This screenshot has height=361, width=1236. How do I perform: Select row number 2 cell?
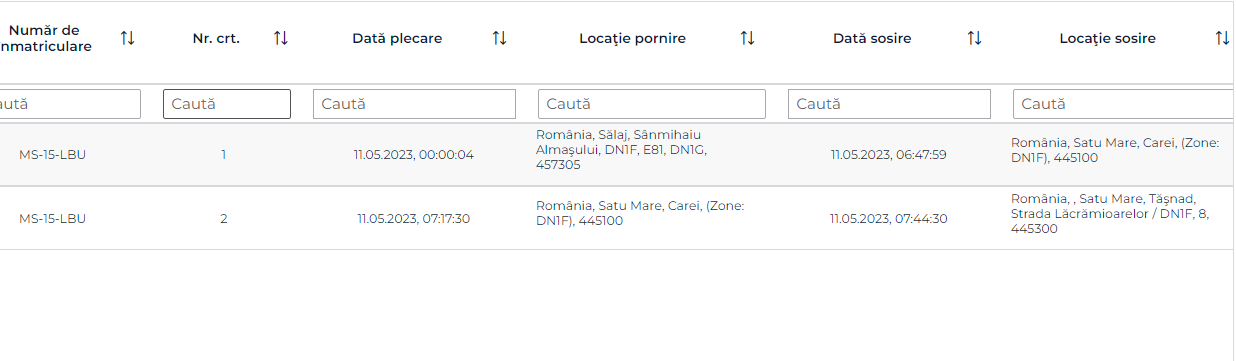pos(224,218)
